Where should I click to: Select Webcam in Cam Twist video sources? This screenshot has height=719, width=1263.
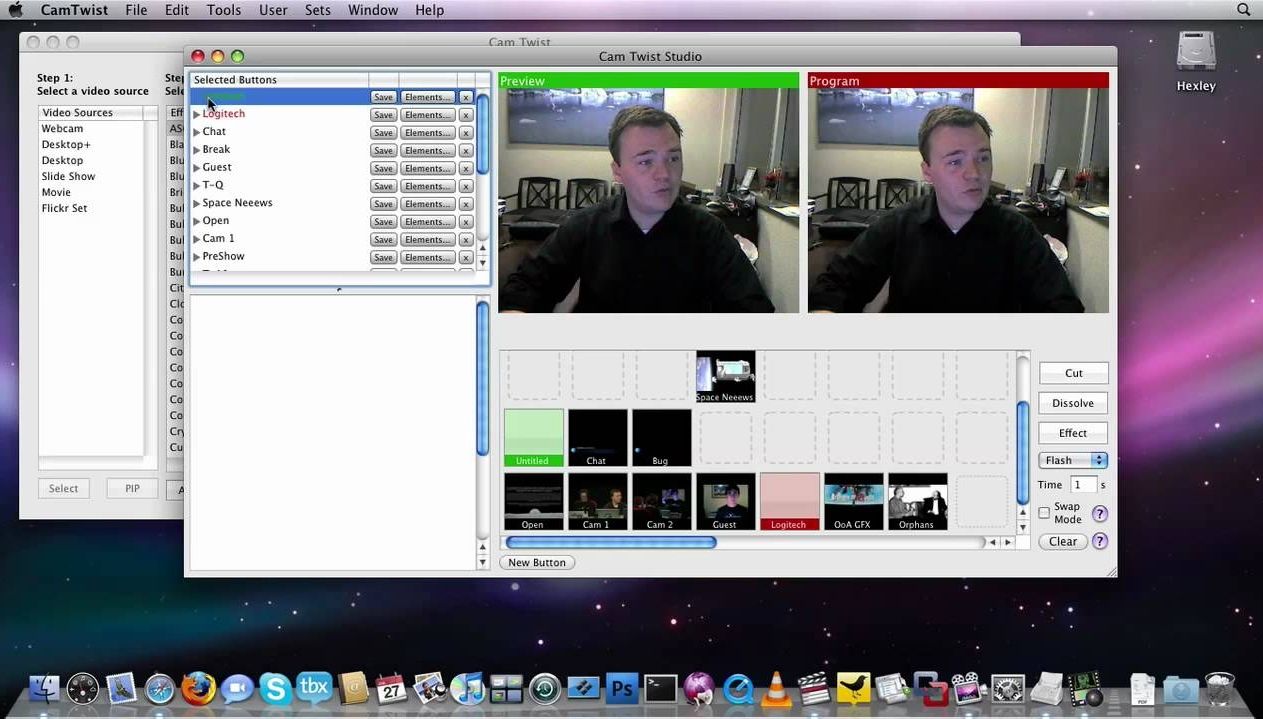tap(62, 129)
